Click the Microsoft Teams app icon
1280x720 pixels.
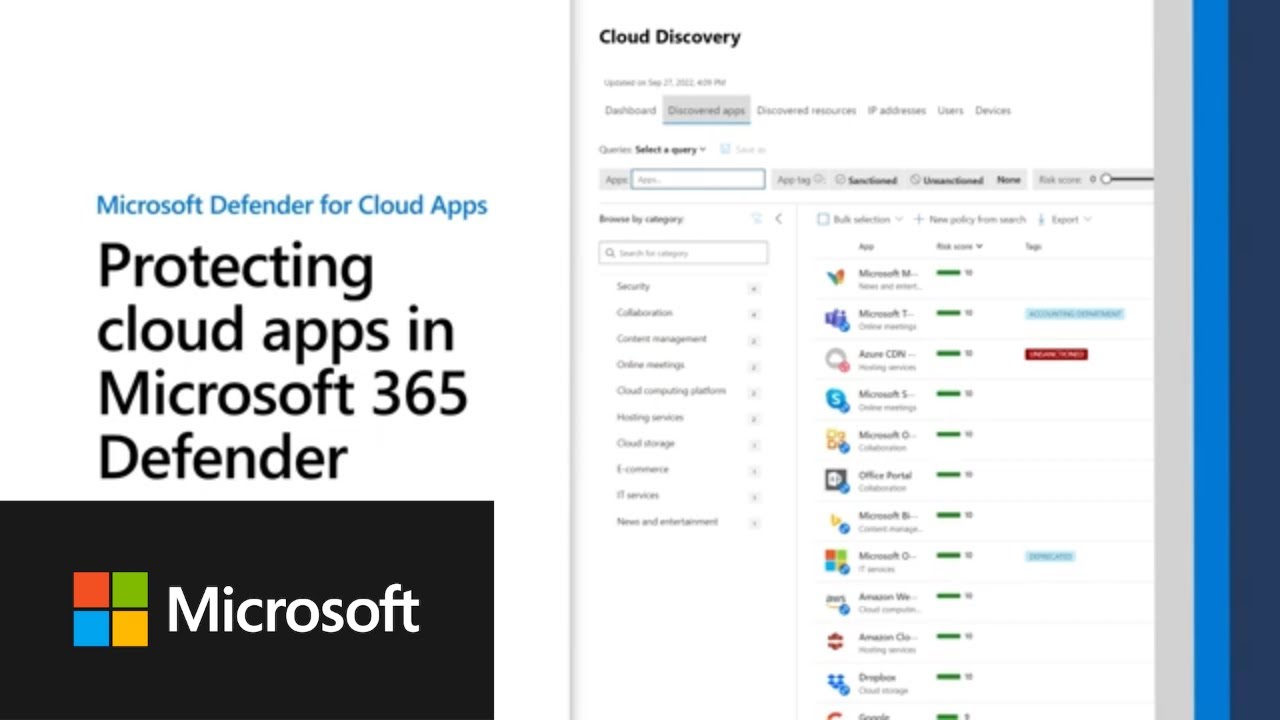point(835,319)
